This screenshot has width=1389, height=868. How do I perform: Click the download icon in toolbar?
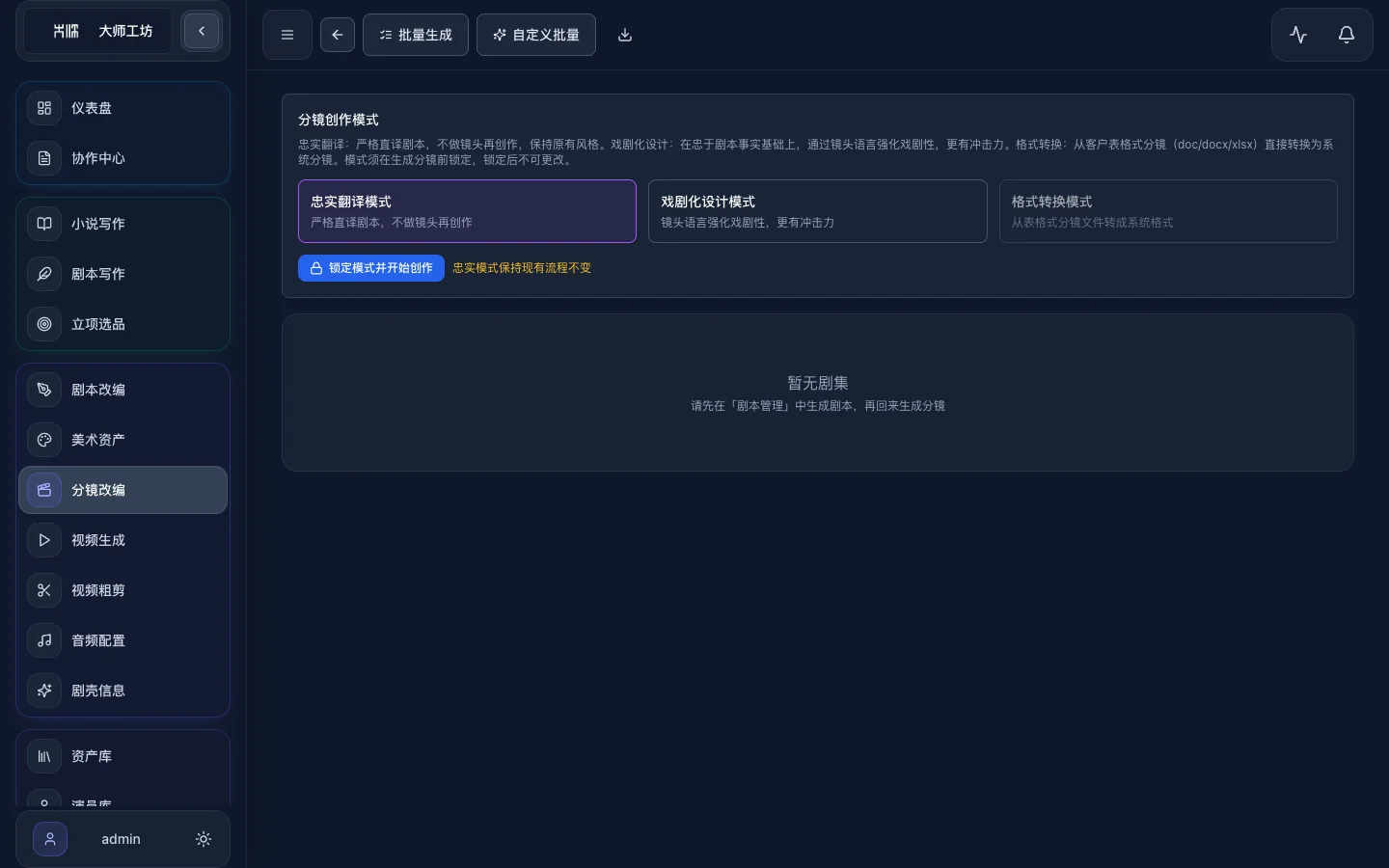tap(625, 35)
